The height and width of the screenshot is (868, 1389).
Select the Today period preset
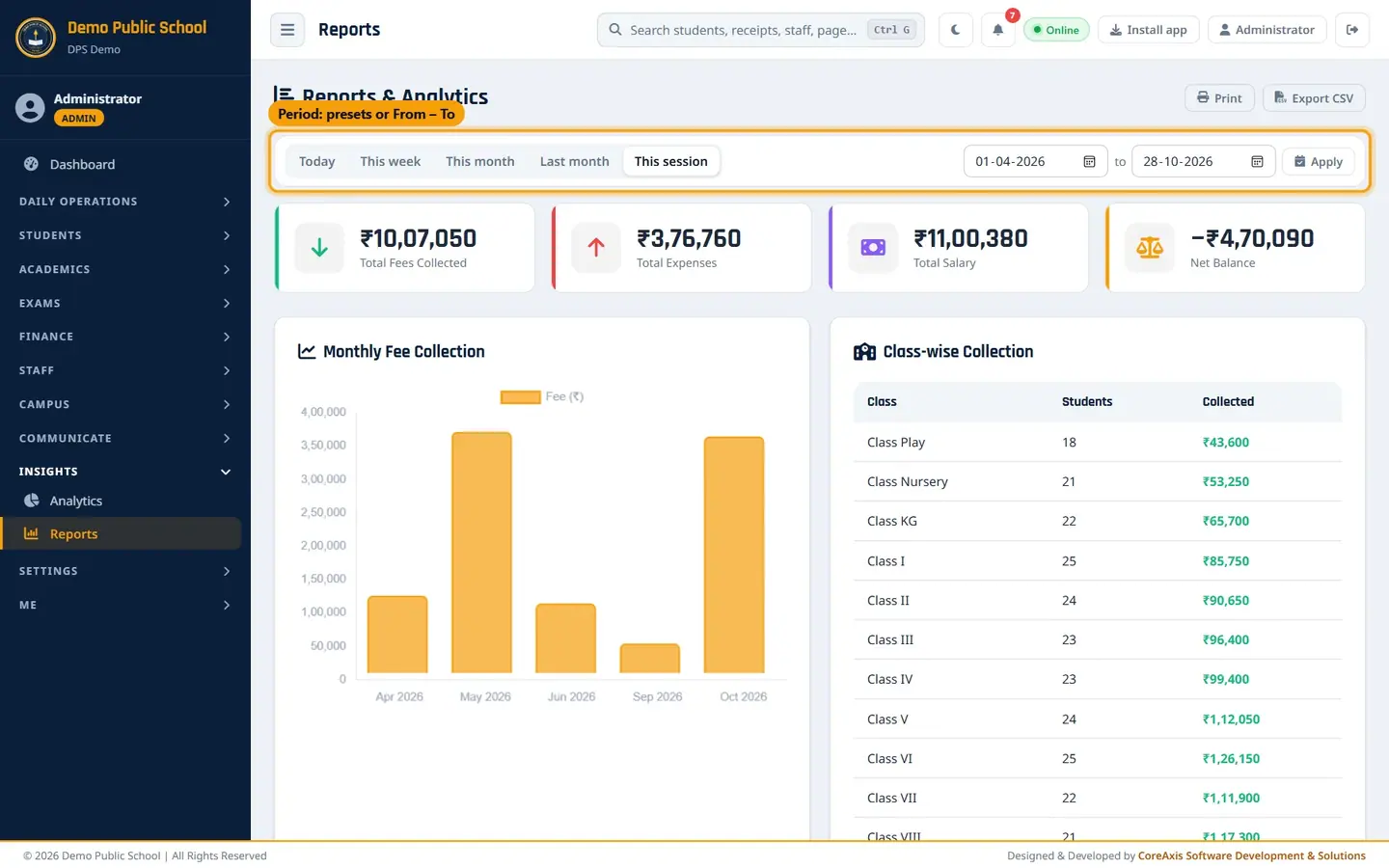click(x=316, y=161)
